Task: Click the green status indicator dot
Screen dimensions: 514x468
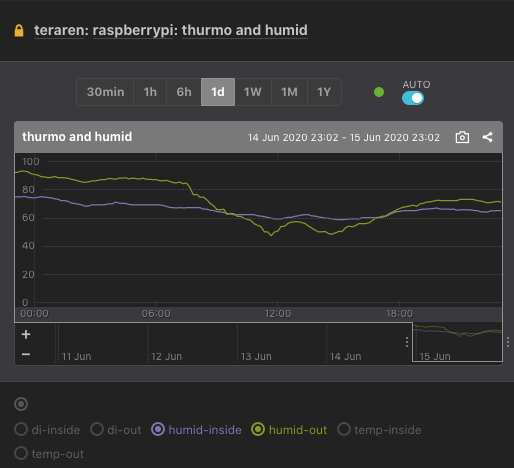Action: tap(379, 92)
